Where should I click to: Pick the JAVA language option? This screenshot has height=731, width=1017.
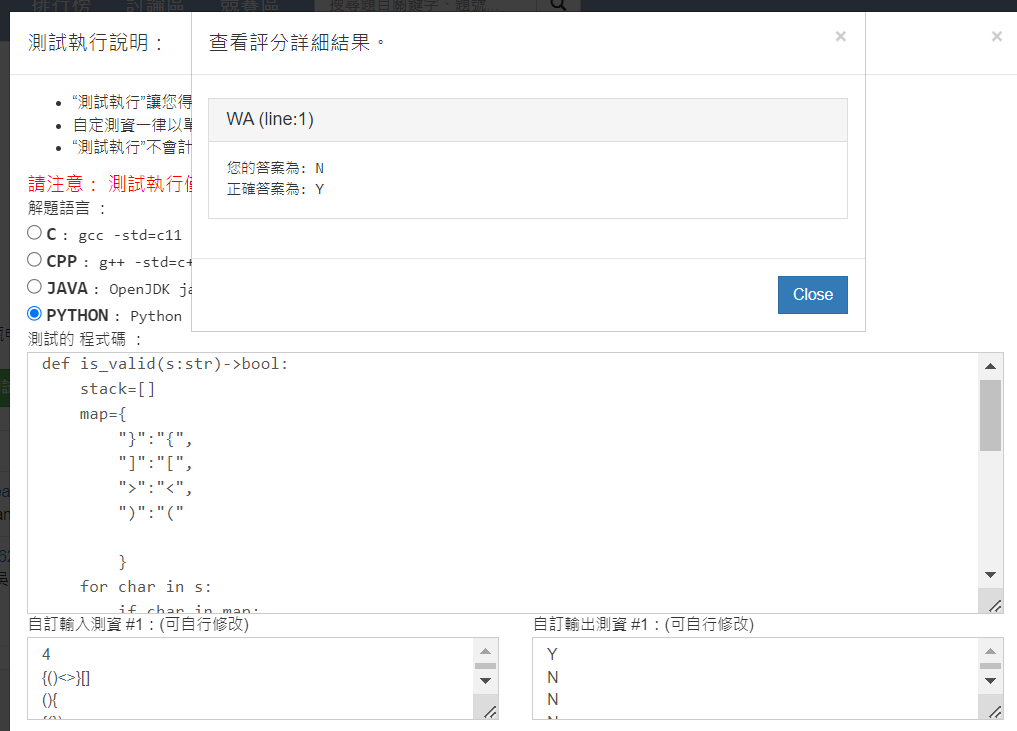point(35,287)
